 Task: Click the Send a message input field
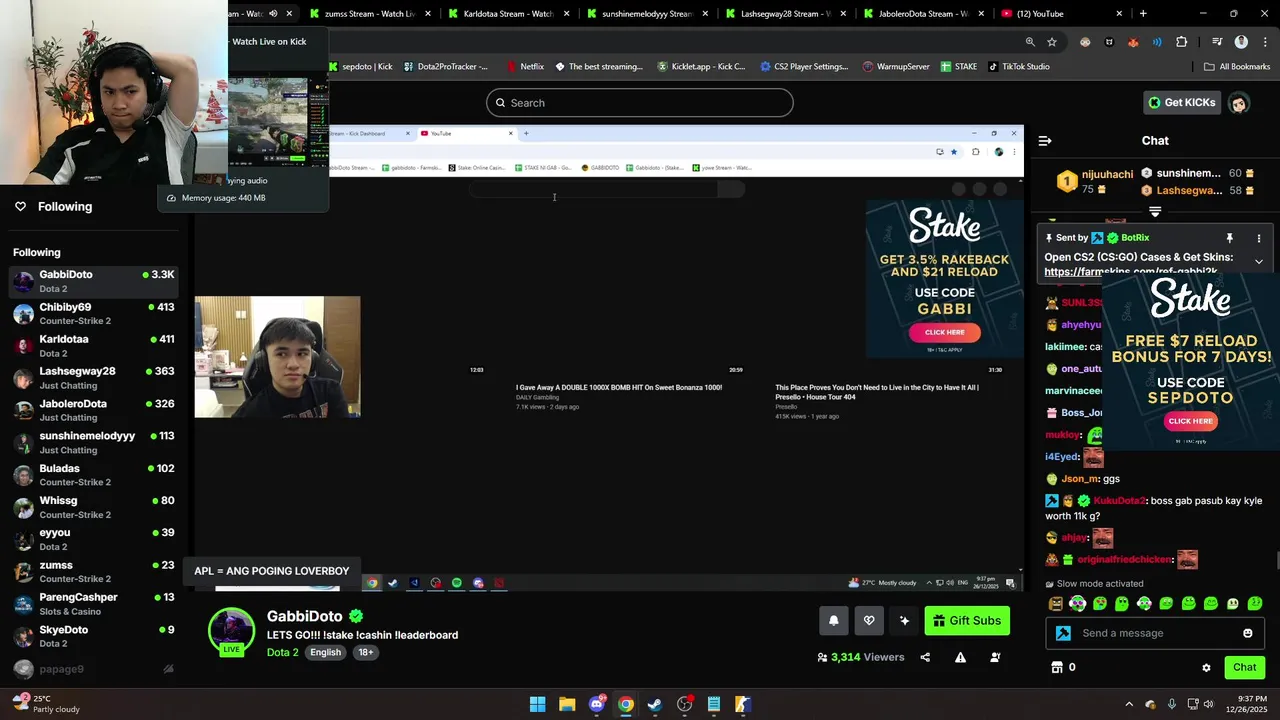[1155, 633]
